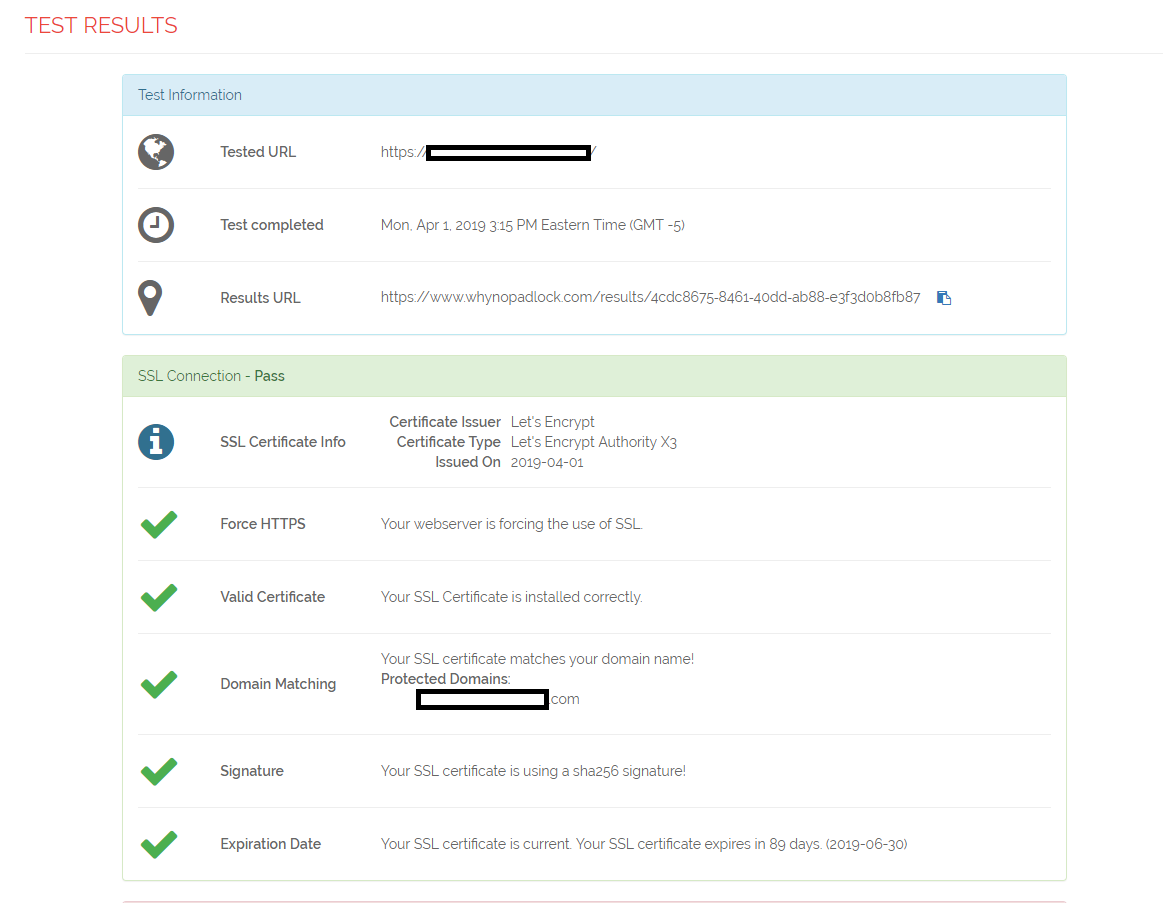Click the globe icon beside Tested URL

pyautogui.click(x=156, y=152)
